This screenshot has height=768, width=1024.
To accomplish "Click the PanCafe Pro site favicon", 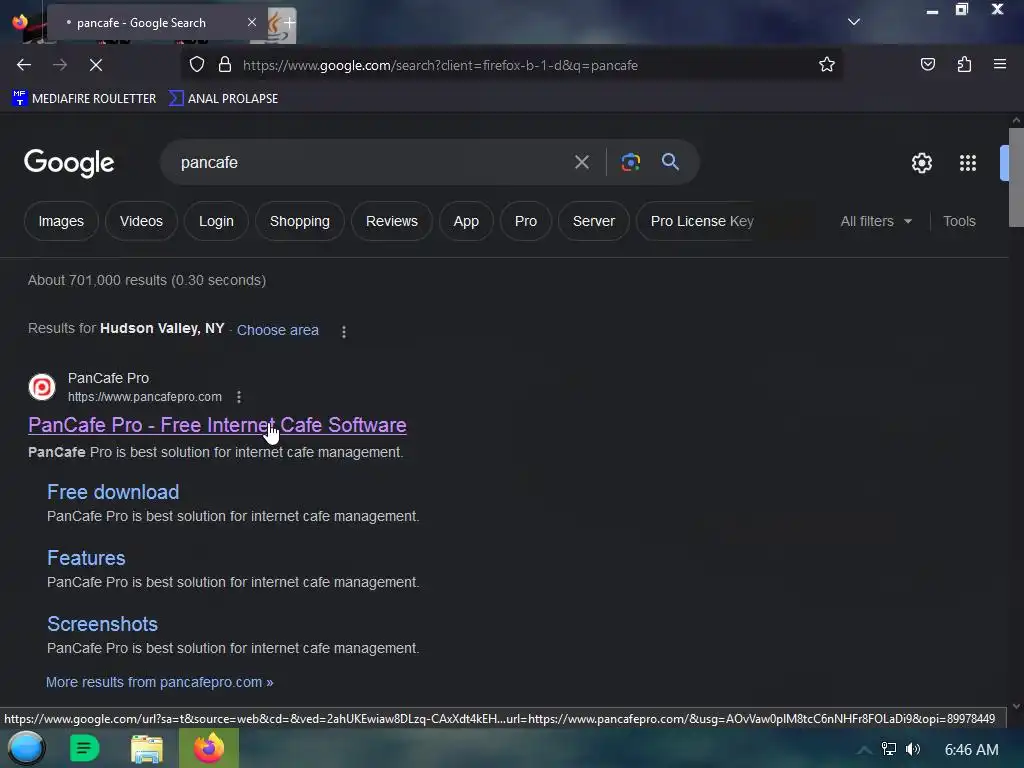I will pos(42,387).
